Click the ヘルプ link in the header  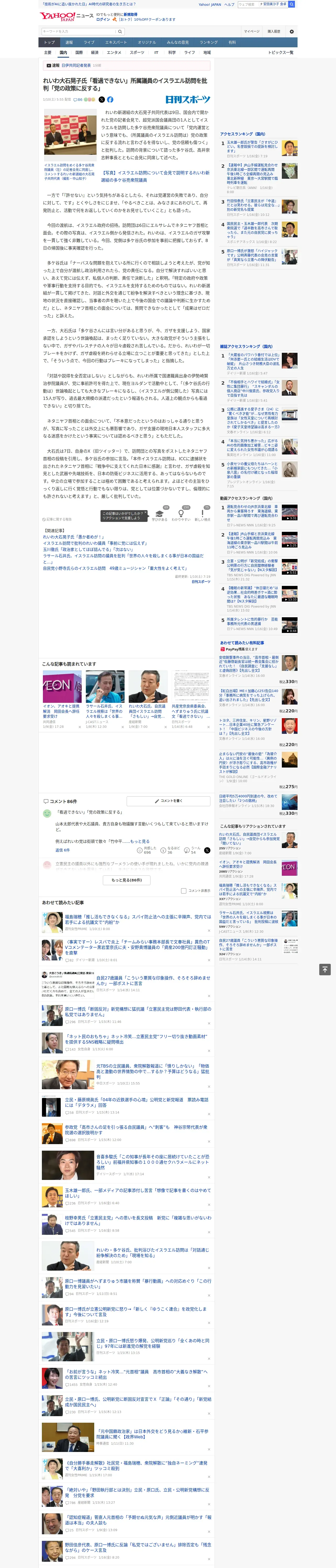[229, 4]
